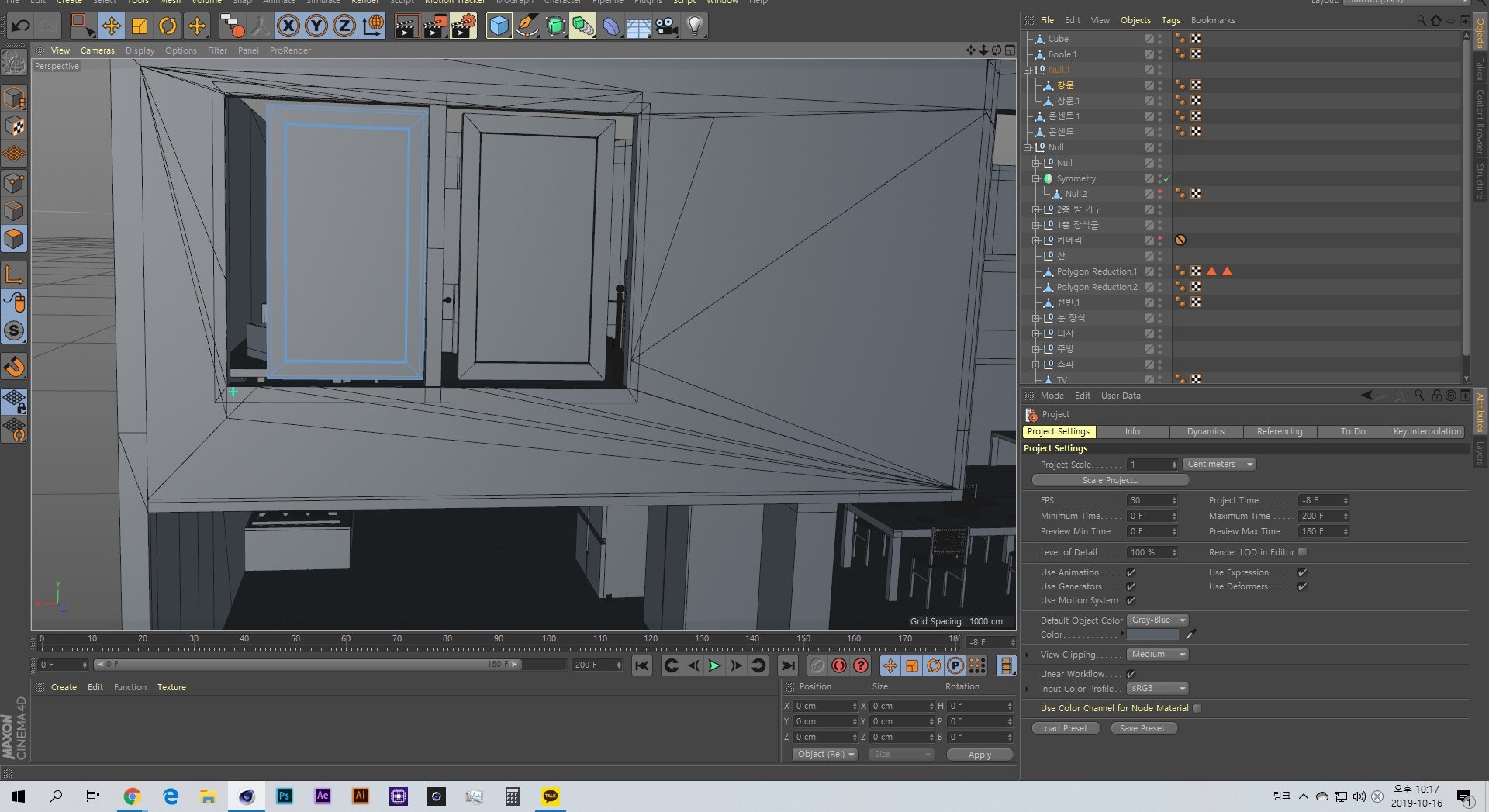
Task: Click the Load Preset button
Action: point(1066,728)
